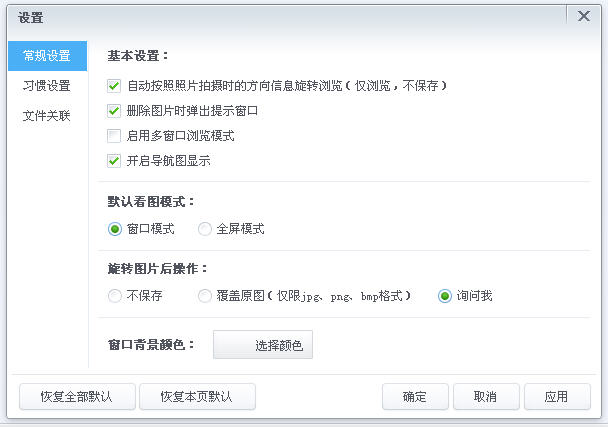
Task: Select 窗口模式 radio button
Action: click(115, 229)
